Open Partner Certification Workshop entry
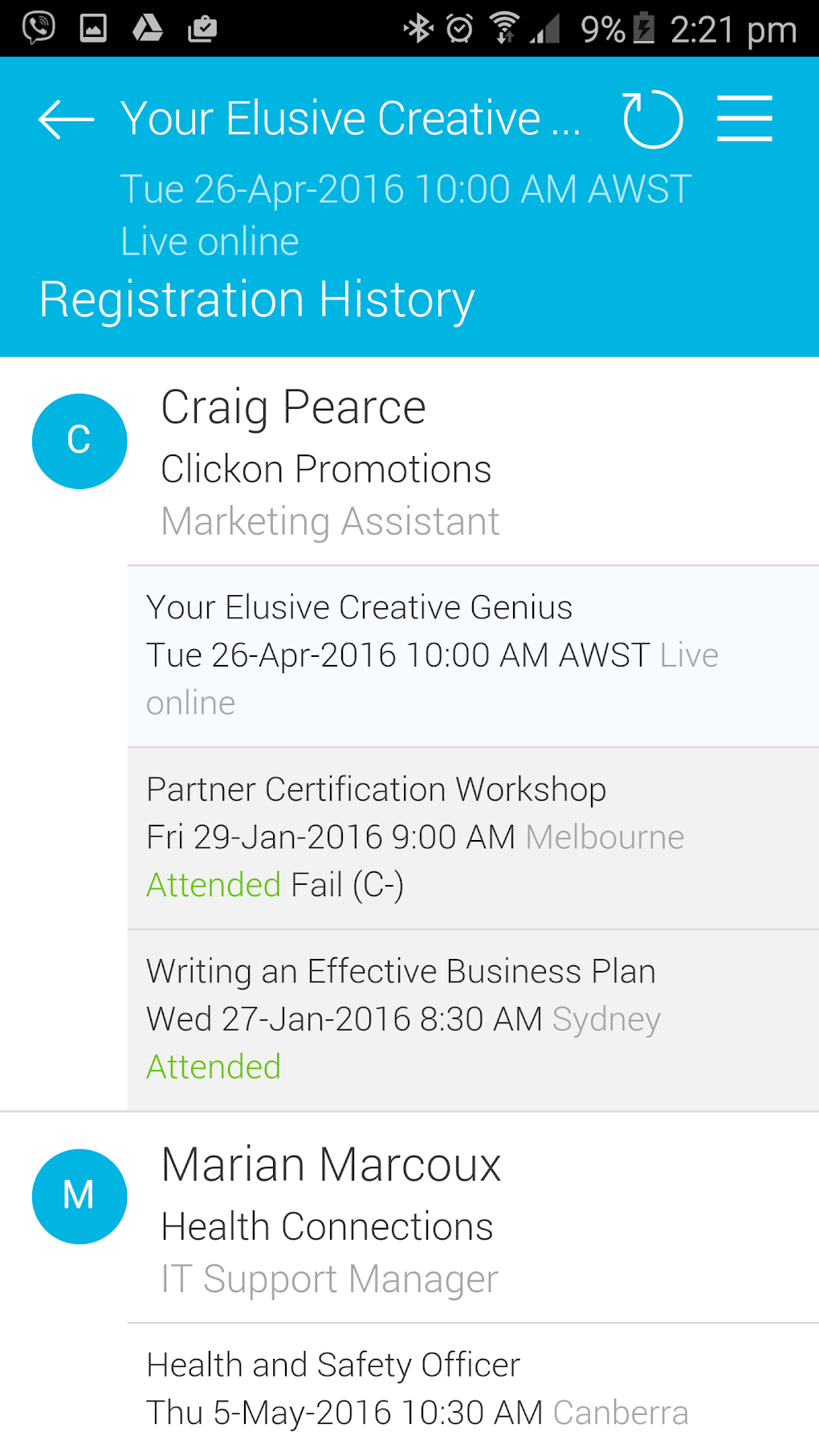The image size is (819, 1456). coord(472,838)
